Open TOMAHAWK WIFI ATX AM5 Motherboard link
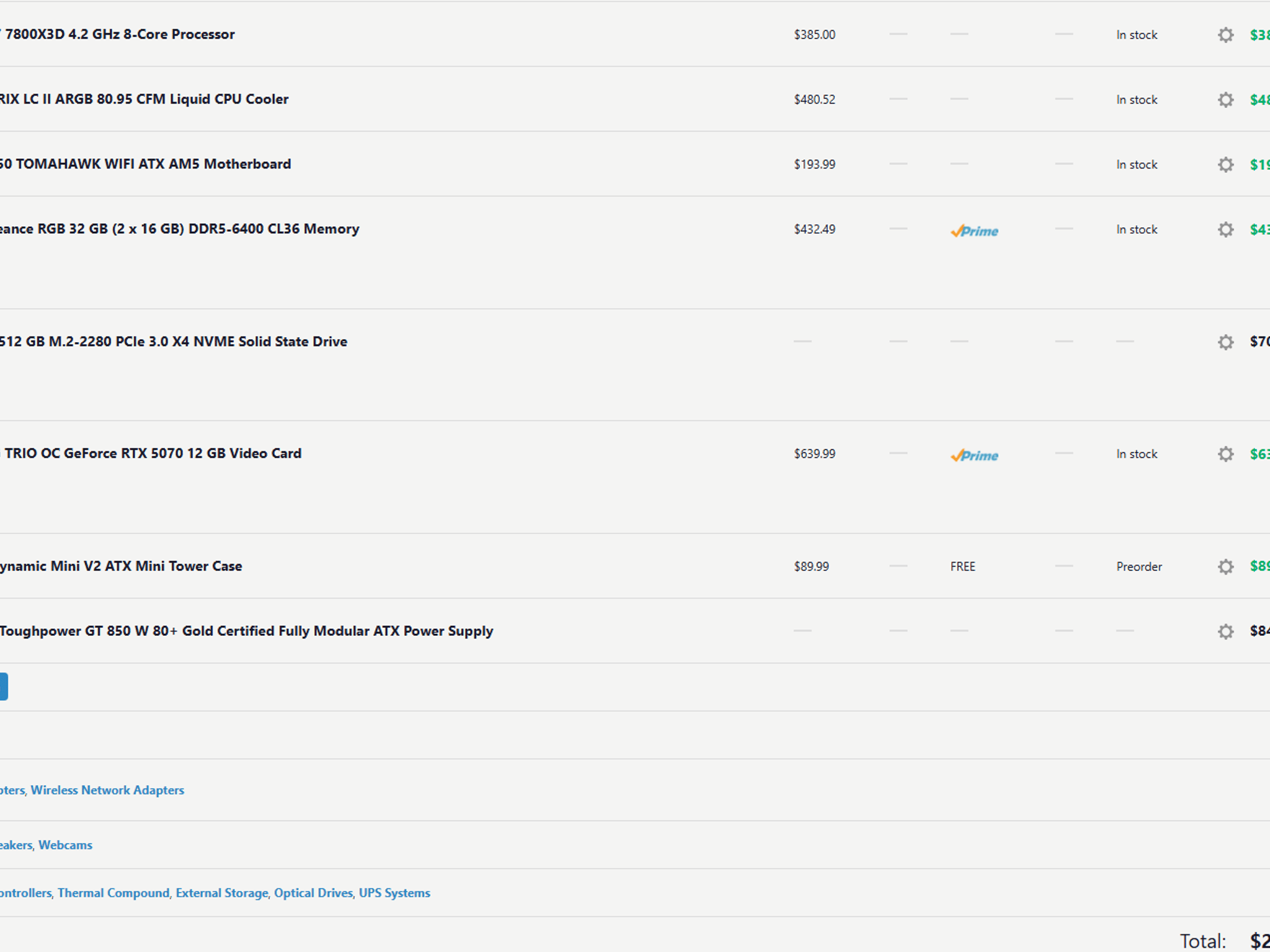The image size is (1270, 952). tap(145, 164)
